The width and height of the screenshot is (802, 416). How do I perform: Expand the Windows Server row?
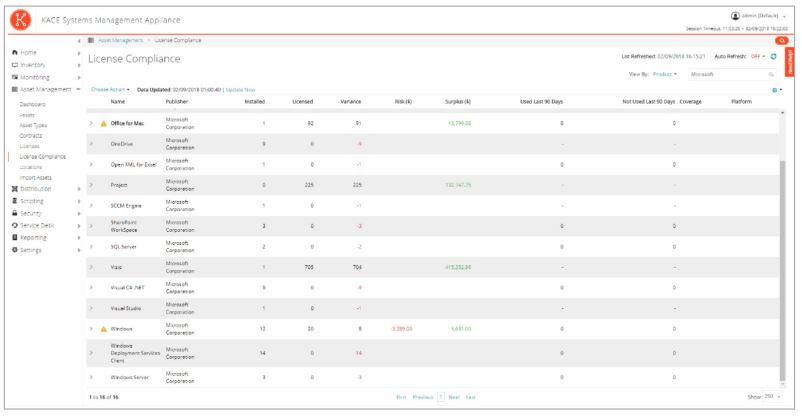pyautogui.click(x=91, y=377)
